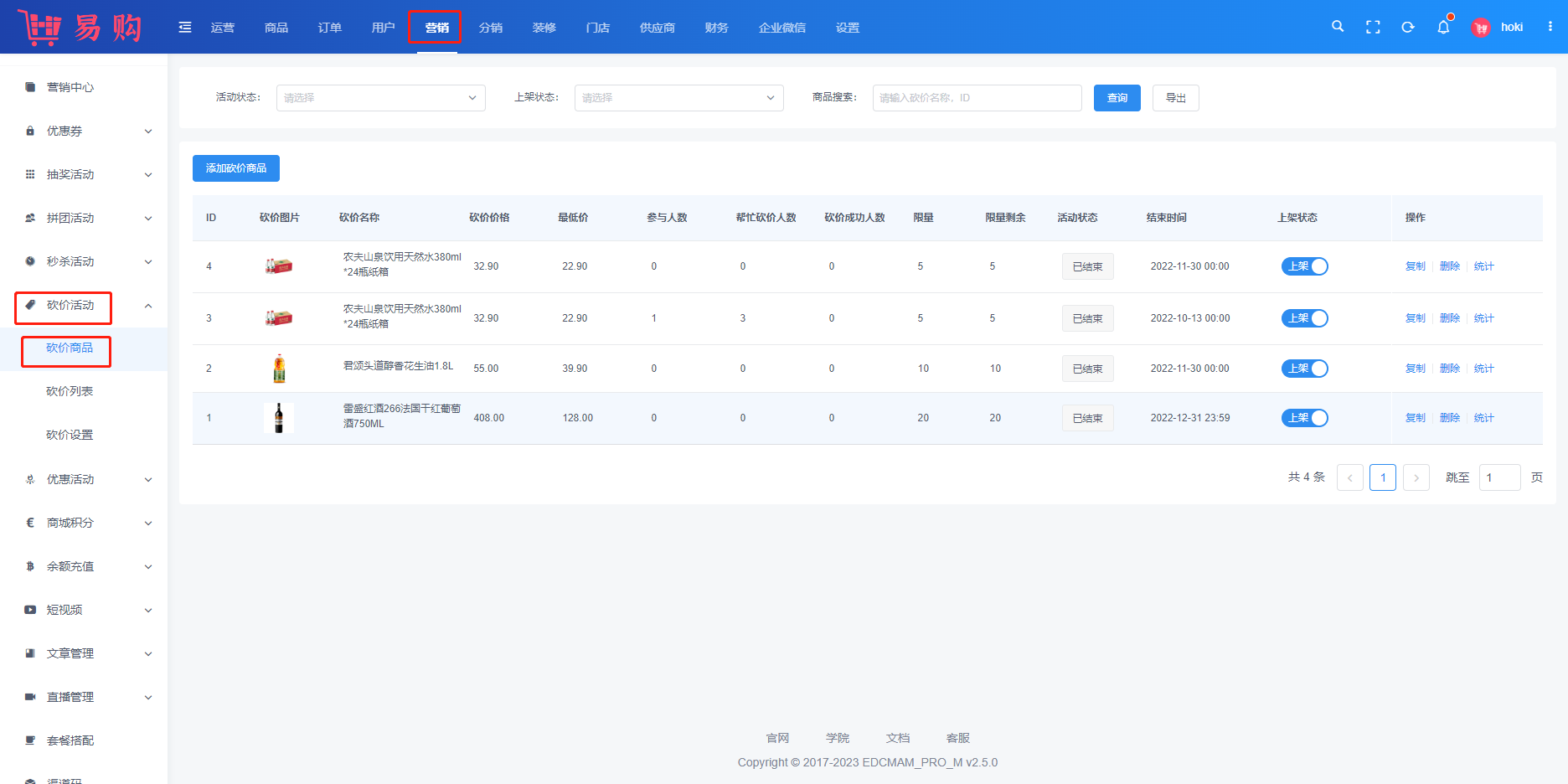Click the 易购 shopping cart logo
This screenshot has height=784, width=1568.
pyautogui.click(x=80, y=27)
